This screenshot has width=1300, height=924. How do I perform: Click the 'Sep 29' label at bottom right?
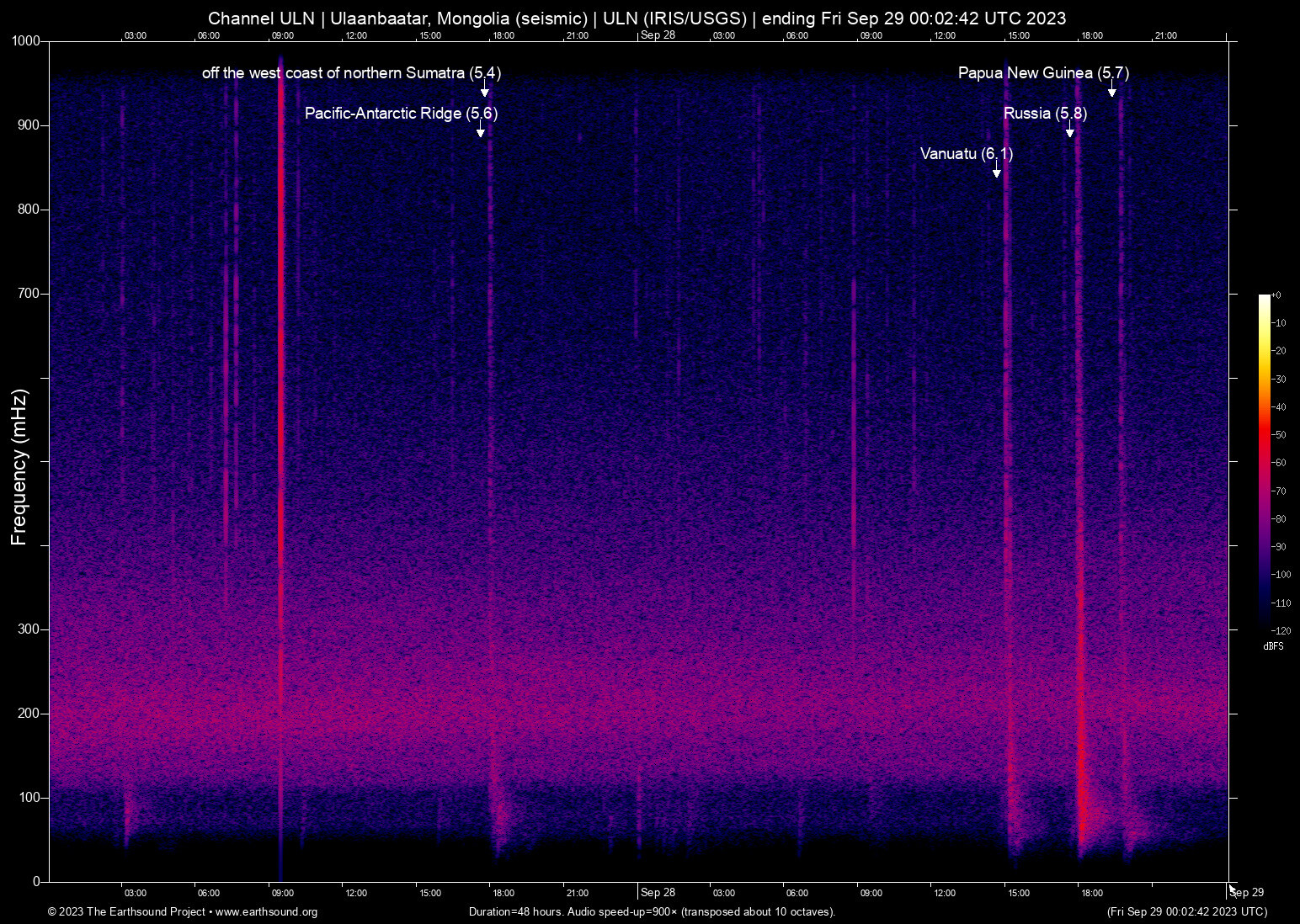pos(1247,893)
